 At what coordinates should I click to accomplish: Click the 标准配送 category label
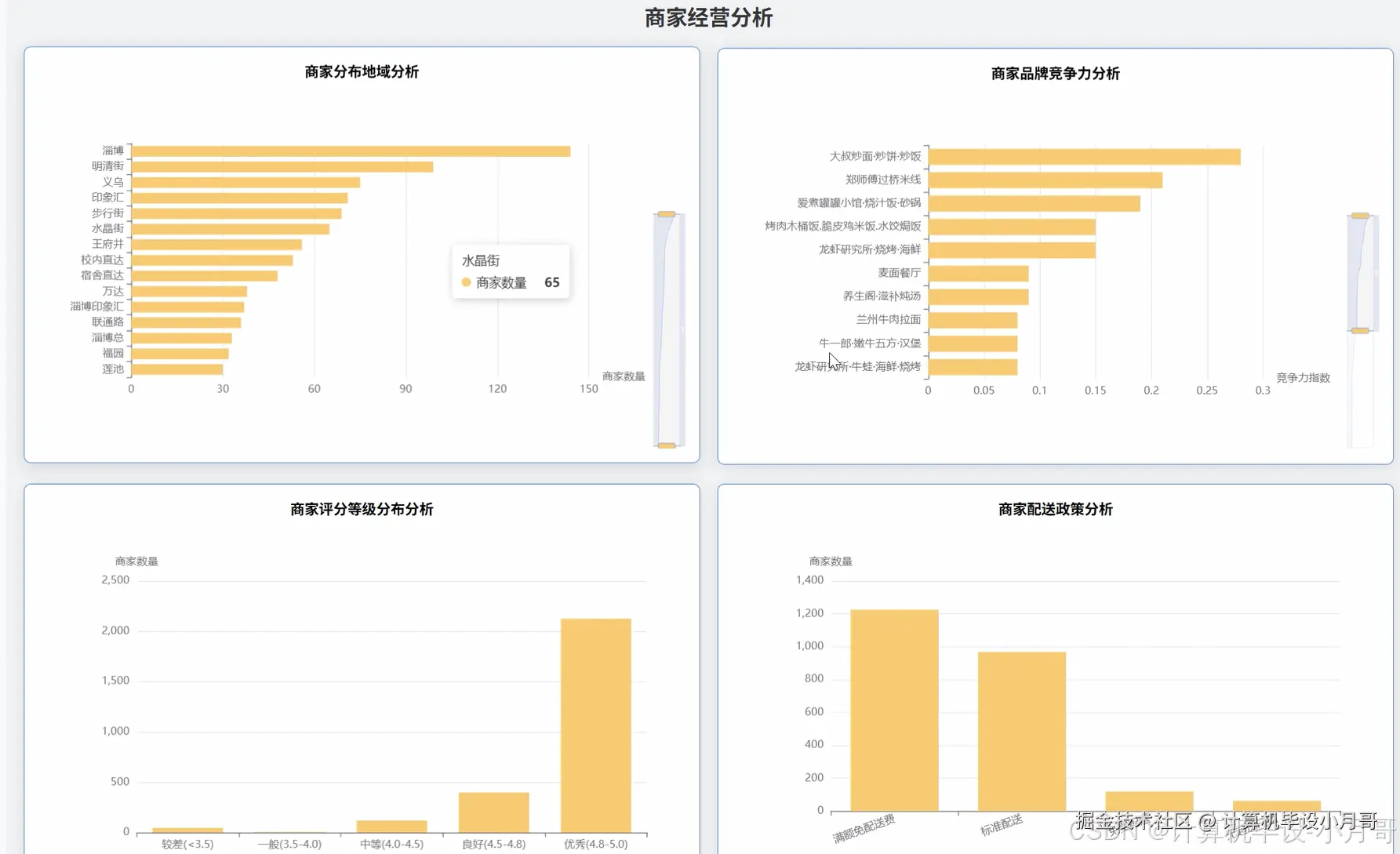(x=1002, y=825)
